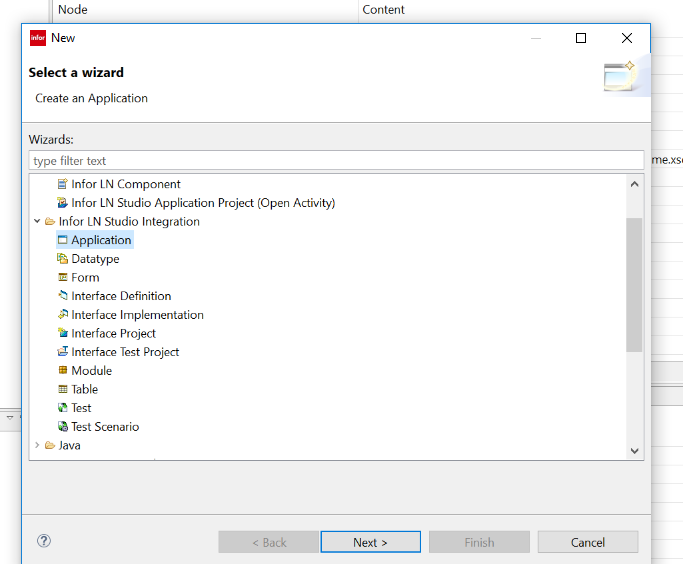
Task: Click the Application wizard icon
Action: [63, 240]
